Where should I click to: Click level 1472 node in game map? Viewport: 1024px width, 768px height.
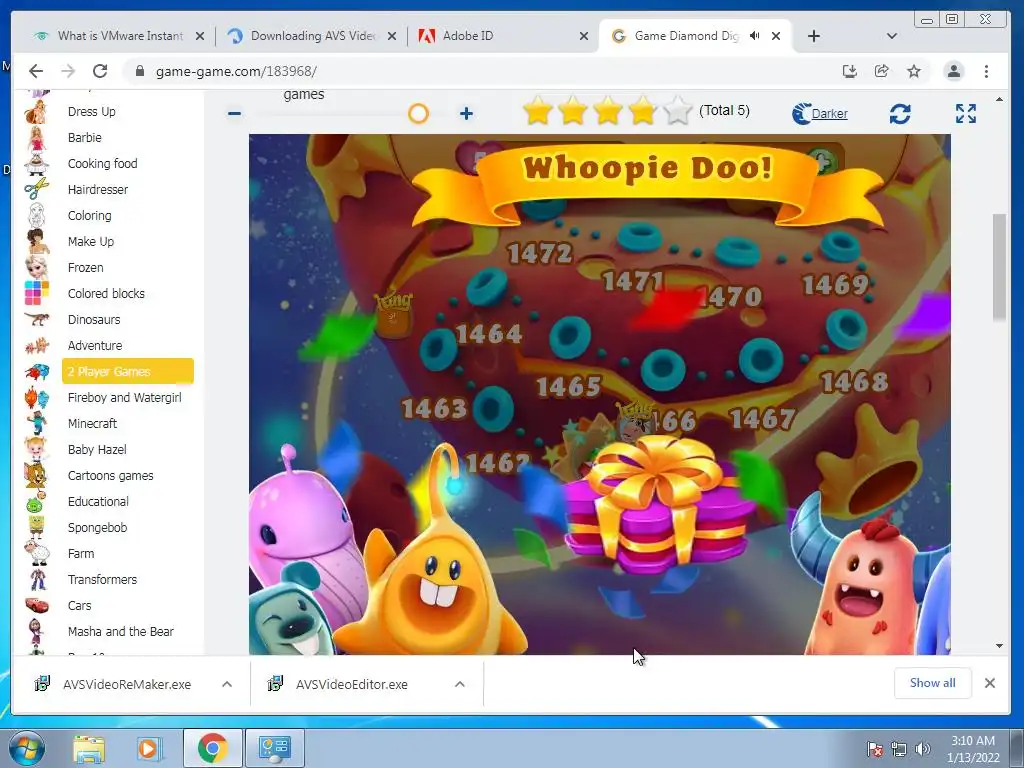tap(543, 210)
